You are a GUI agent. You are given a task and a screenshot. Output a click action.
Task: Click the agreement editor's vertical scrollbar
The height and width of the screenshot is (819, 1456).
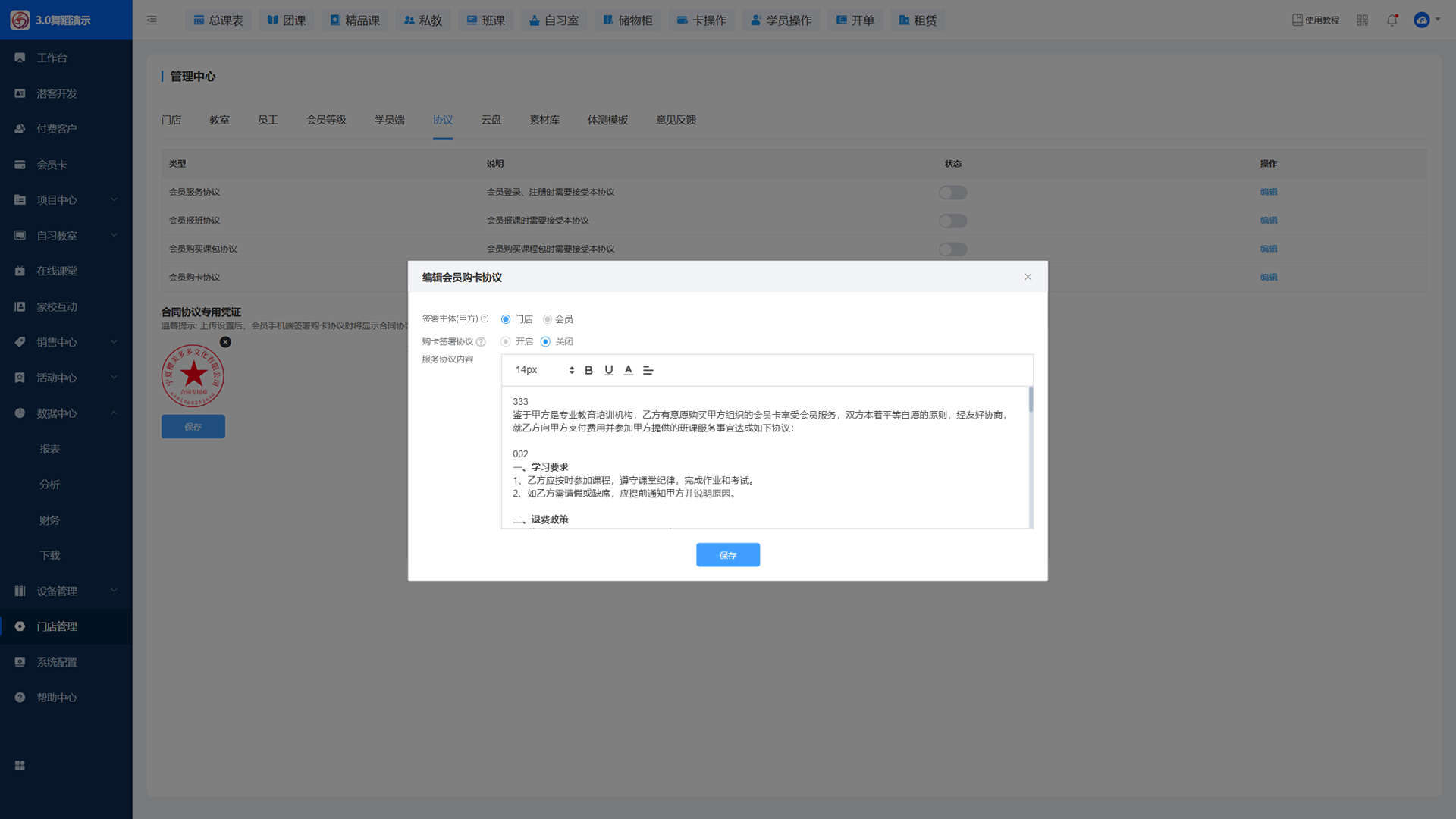[x=1031, y=455]
